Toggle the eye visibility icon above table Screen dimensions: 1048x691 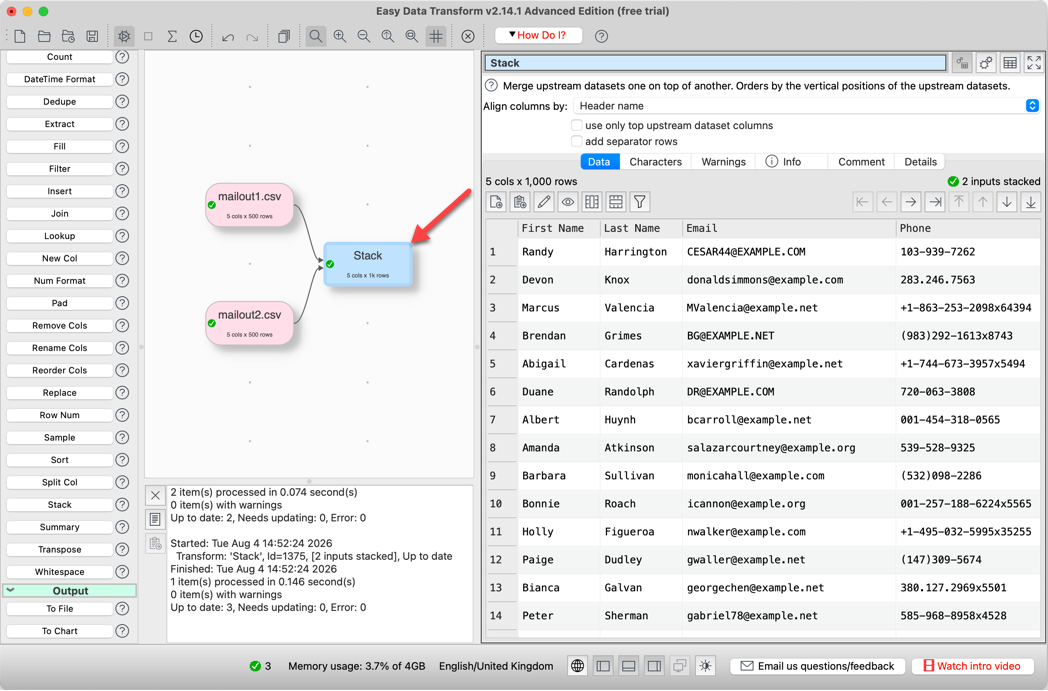coord(568,201)
